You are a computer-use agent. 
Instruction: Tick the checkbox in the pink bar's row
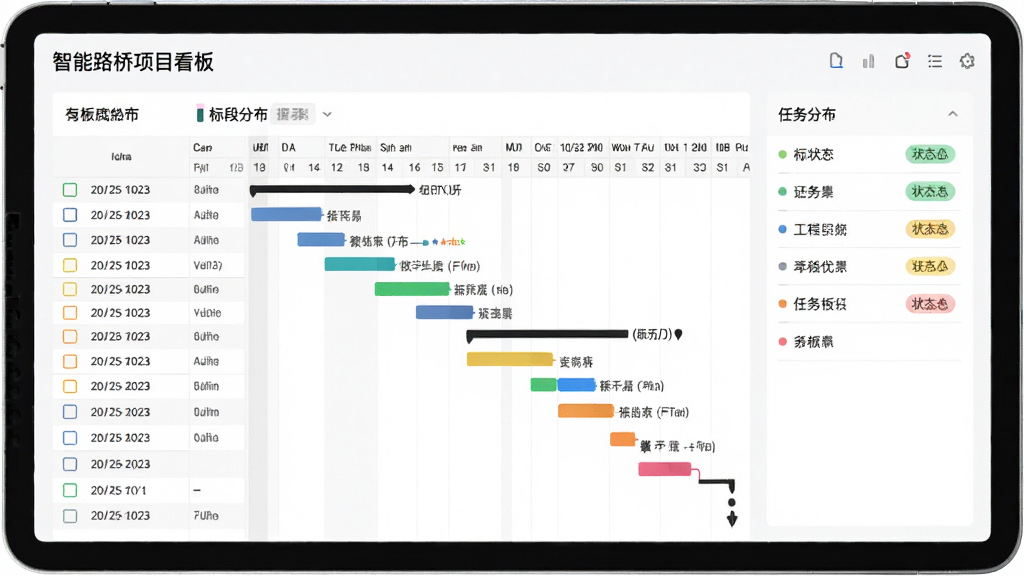pyautogui.click(x=70, y=464)
